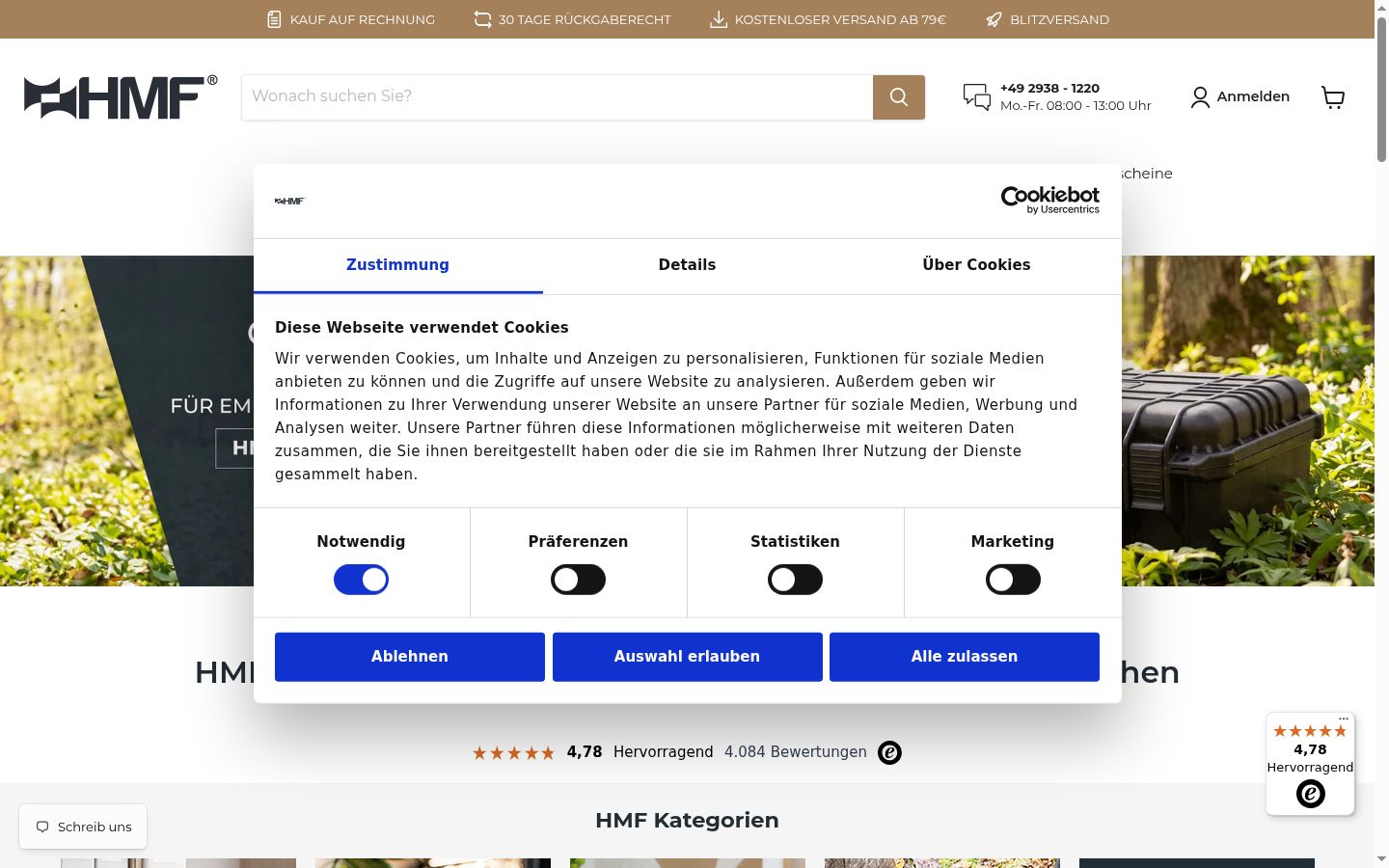Click the Trusted Shops e-logo beside Bewertungen

[889, 752]
